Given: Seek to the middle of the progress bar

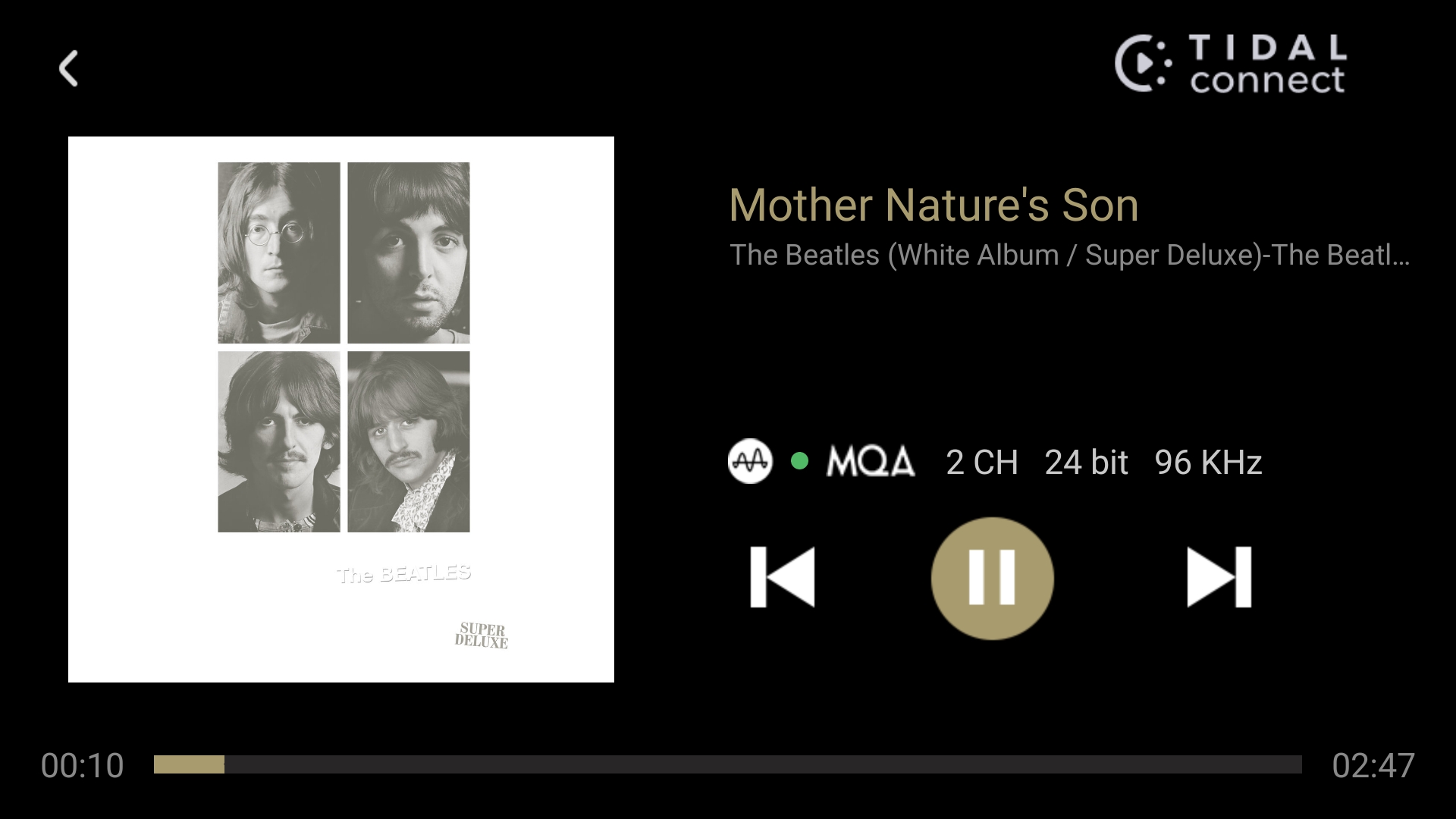Looking at the screenshot, I should click(x=728, y=764).
